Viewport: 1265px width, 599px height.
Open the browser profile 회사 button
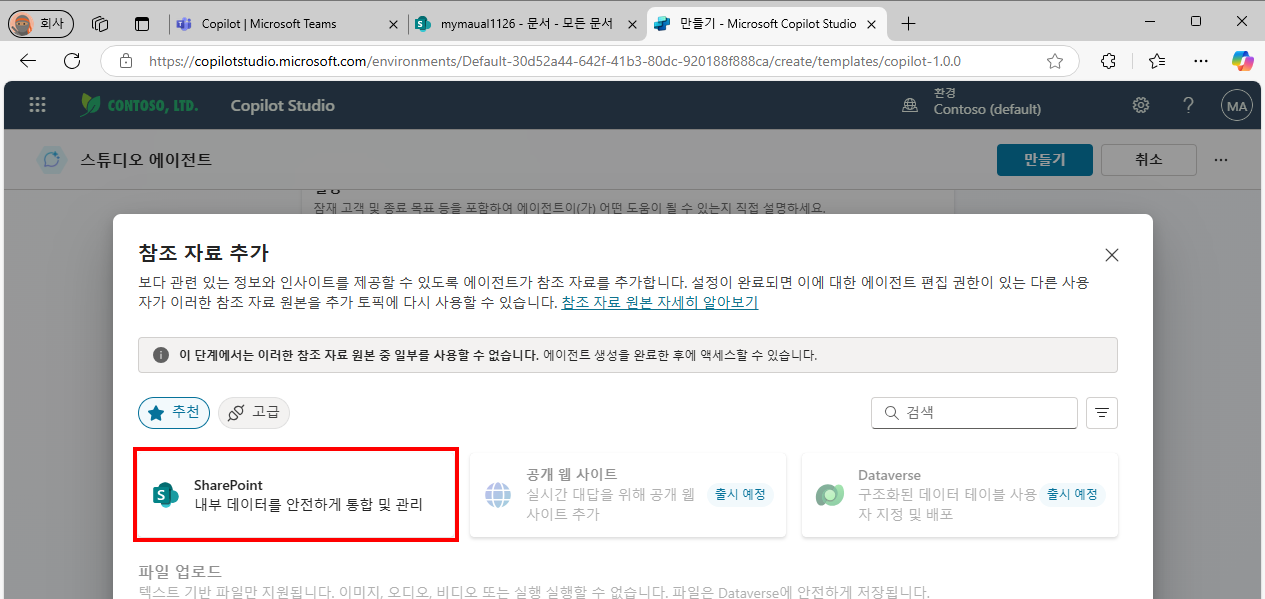point(39,23)
